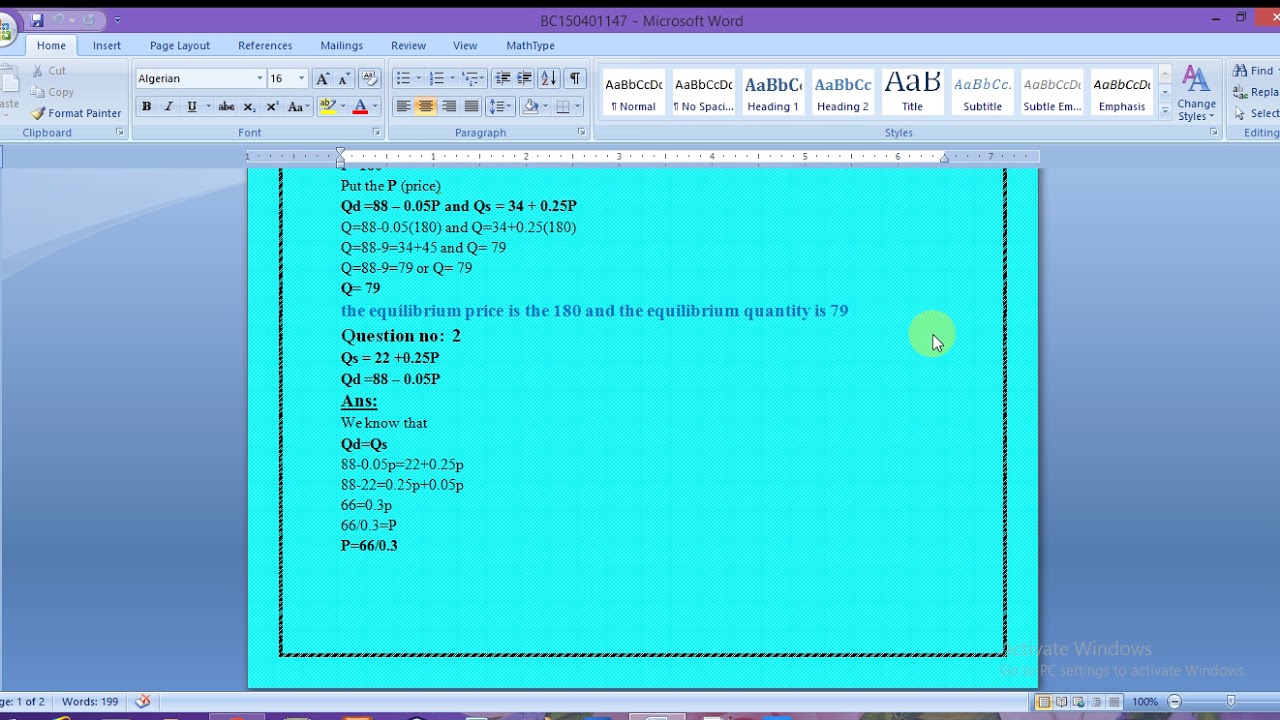Open the Review tab
This screenshot has width=1280, height=720.
[408, 46]
